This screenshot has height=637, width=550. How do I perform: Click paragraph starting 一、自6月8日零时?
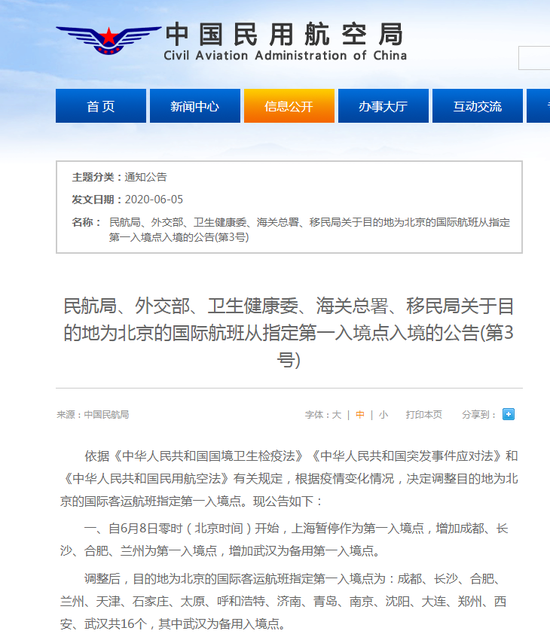(284, 540)
